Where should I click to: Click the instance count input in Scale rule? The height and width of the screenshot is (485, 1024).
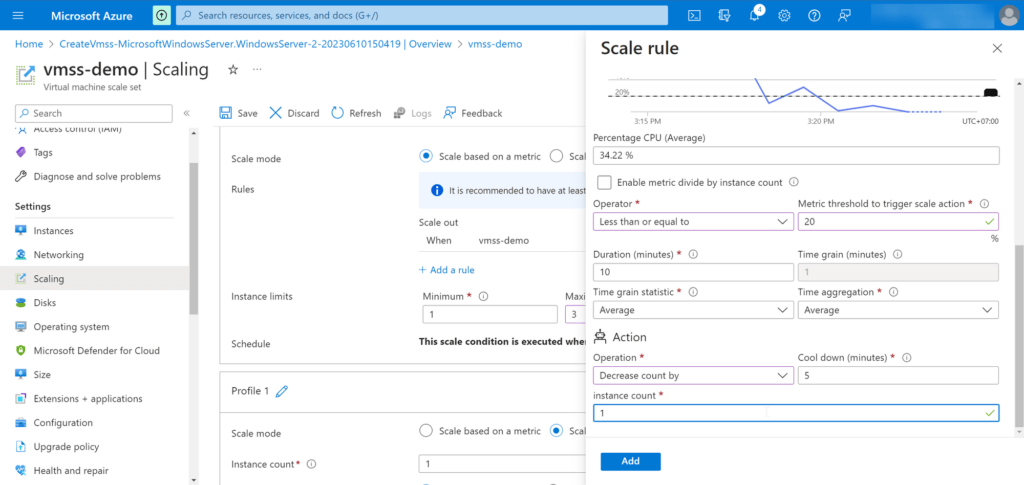tap(796, 413)
